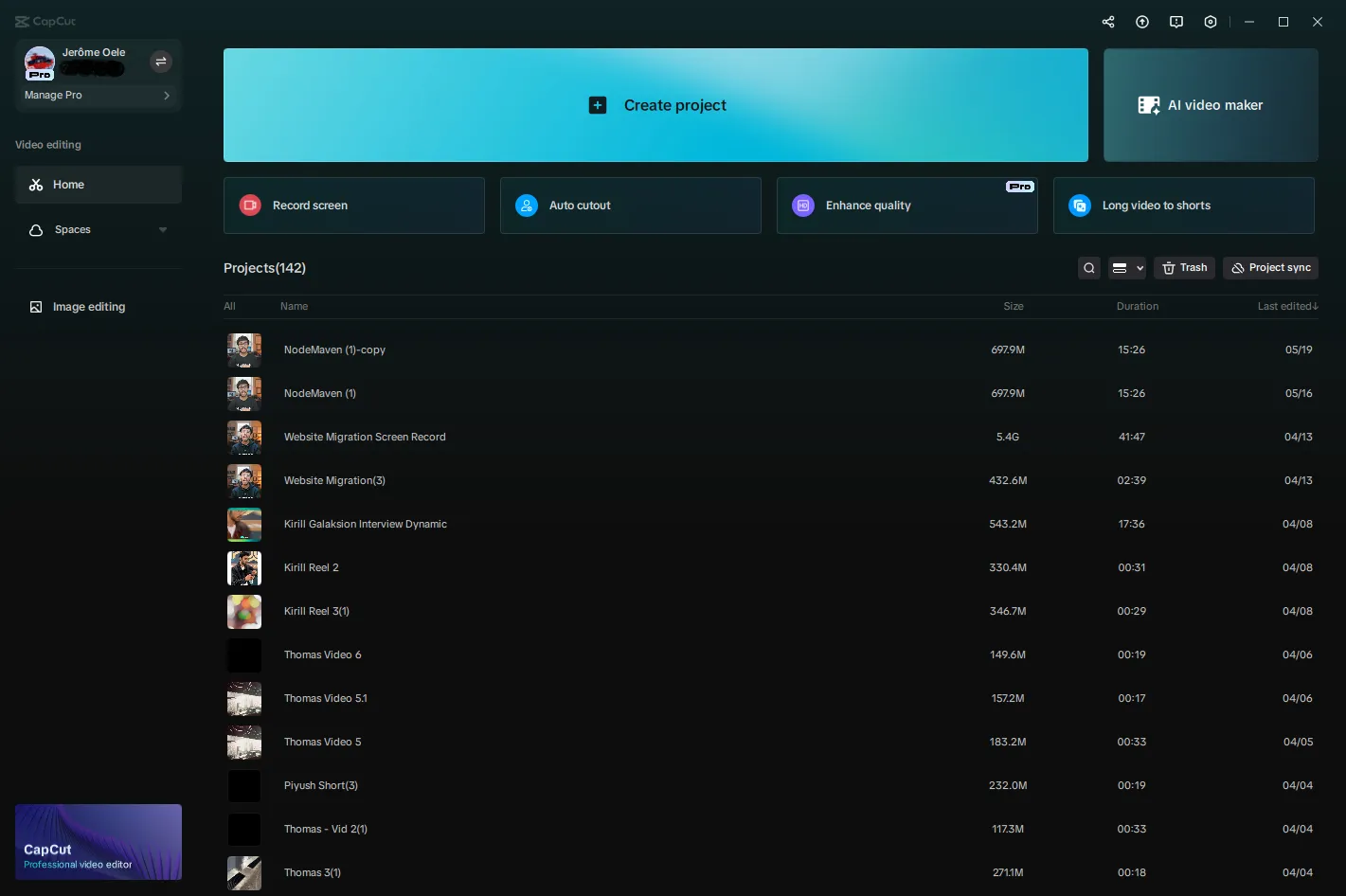Click the Enhance quality HD icon
The height and width of the screenshot is (896, 1346).
point(803,206)
